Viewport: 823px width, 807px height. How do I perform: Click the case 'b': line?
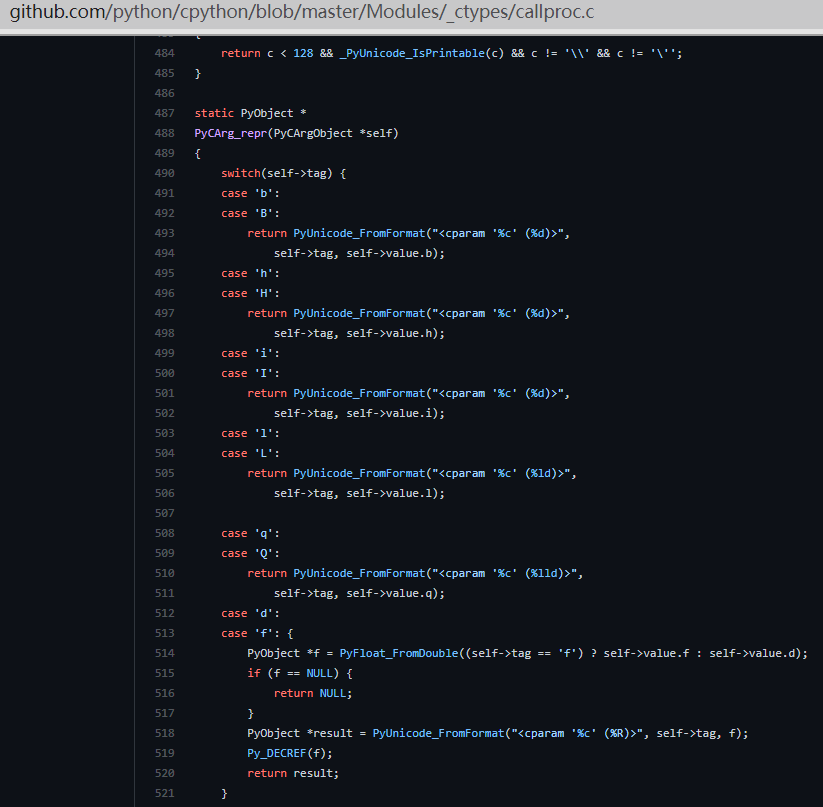point(250,193)
